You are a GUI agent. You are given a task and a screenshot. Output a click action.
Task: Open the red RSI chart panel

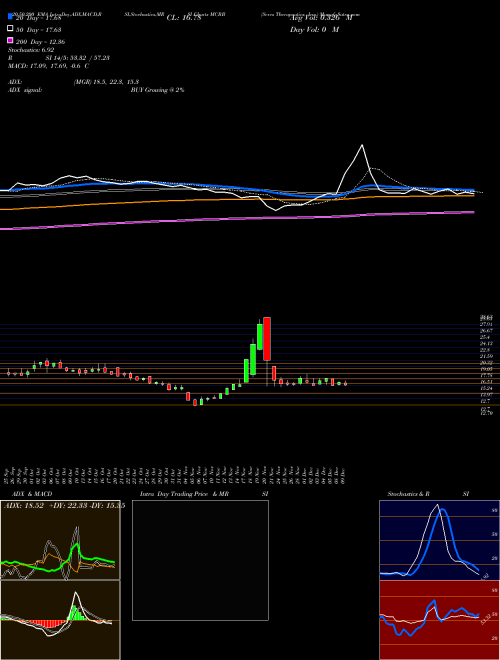439,620
